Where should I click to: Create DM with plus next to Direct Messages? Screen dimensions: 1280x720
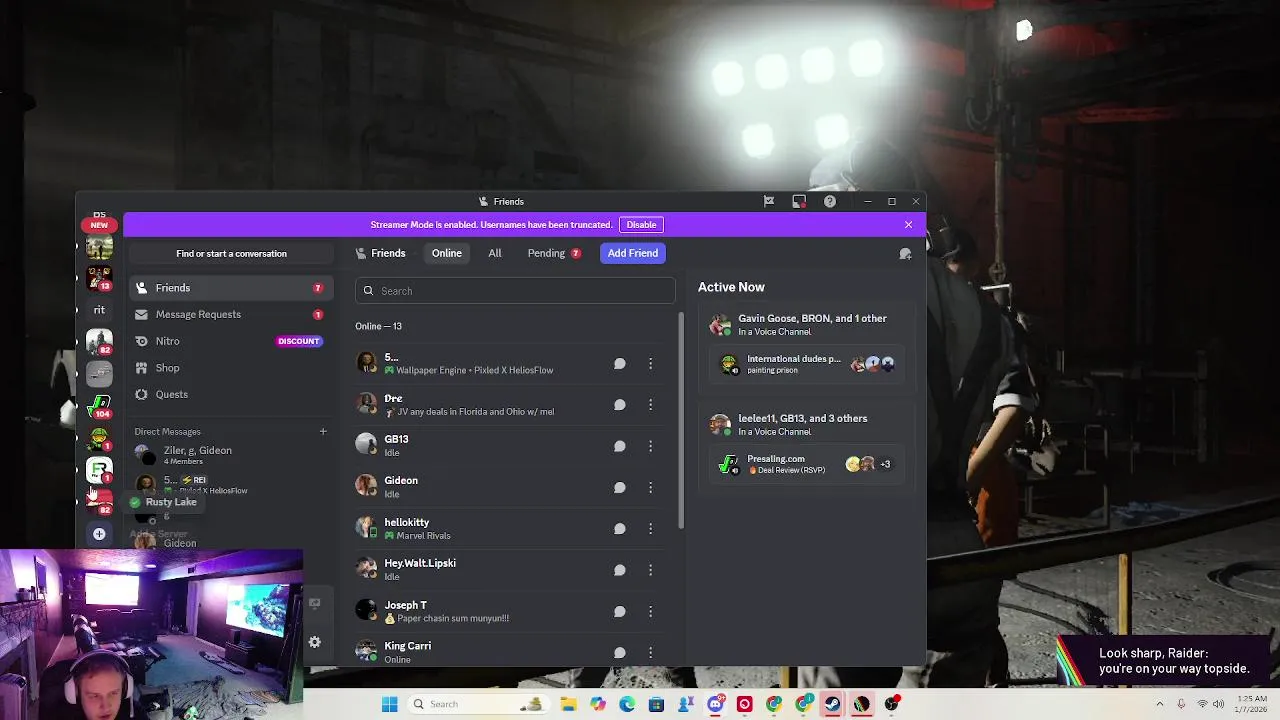coord(323,432)
